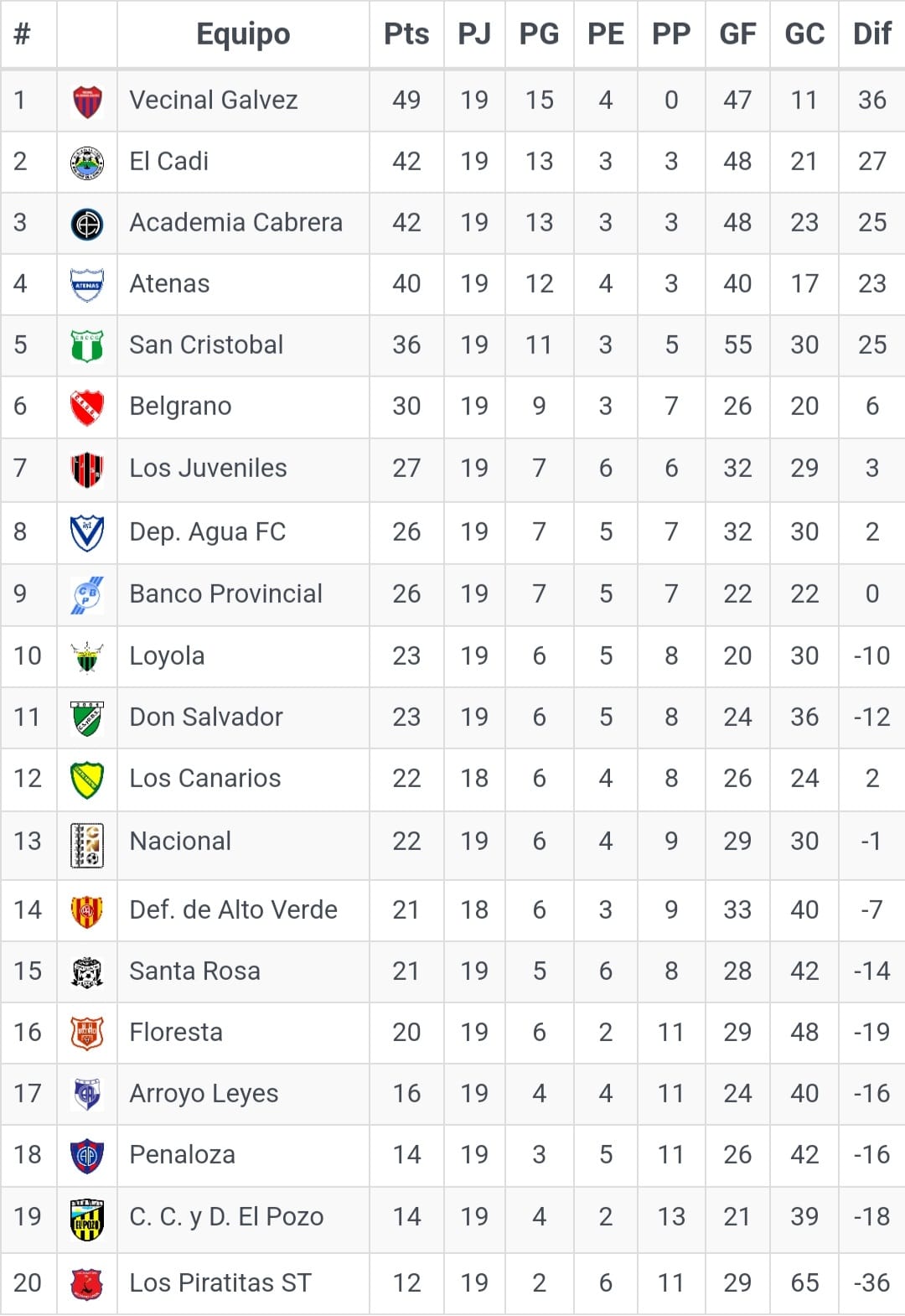905x1316 pixels.
Task: Click the San Cristobal green striped crest
Action: [x=87, y=345]
